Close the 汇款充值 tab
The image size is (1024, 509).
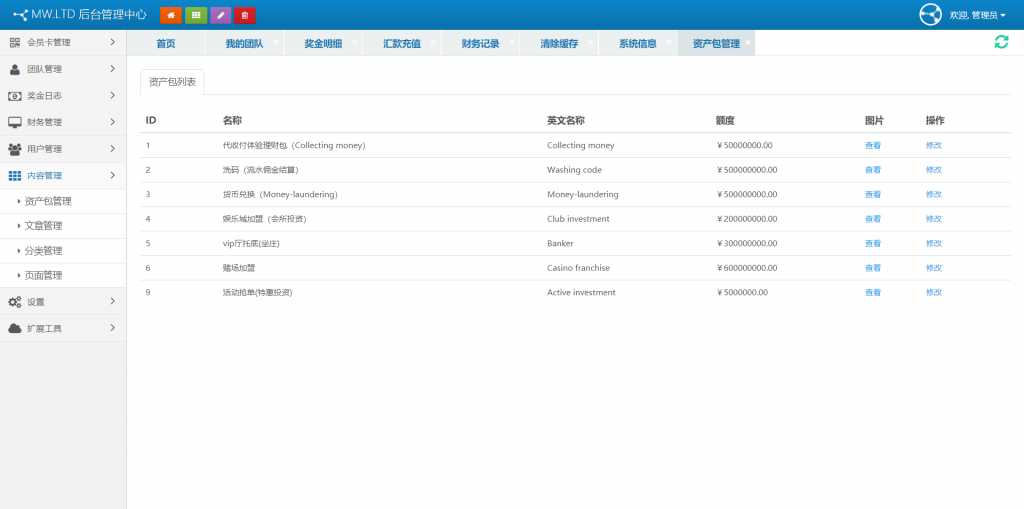point(433,42)
